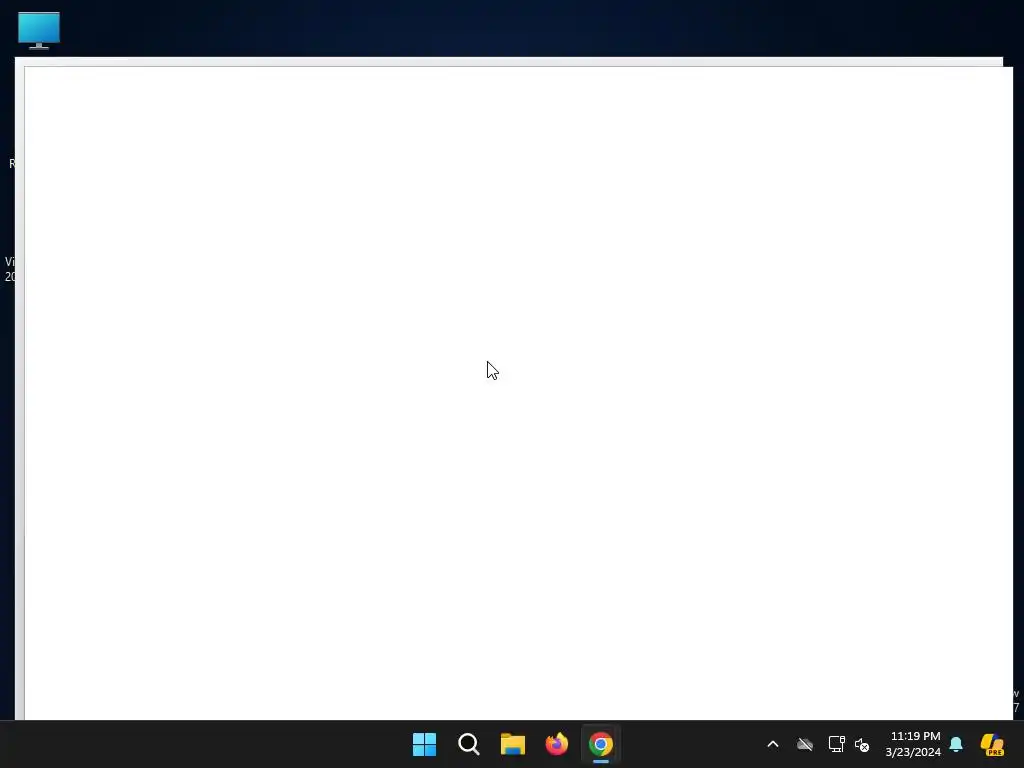
Task: Open taskbar Search
Action: 468,744
